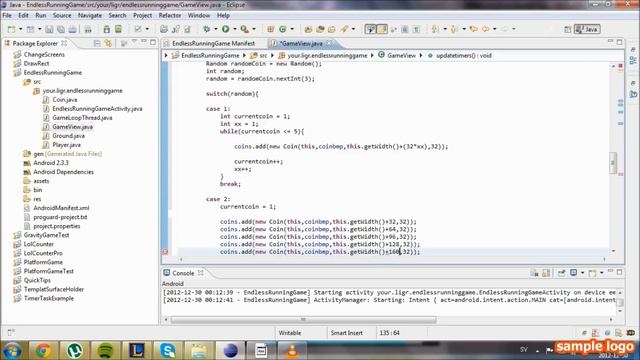Image resolution: width=640 pixels, height=360 pixels.
Task: Click the New file toolbar icon
Action: pos(11,29)
